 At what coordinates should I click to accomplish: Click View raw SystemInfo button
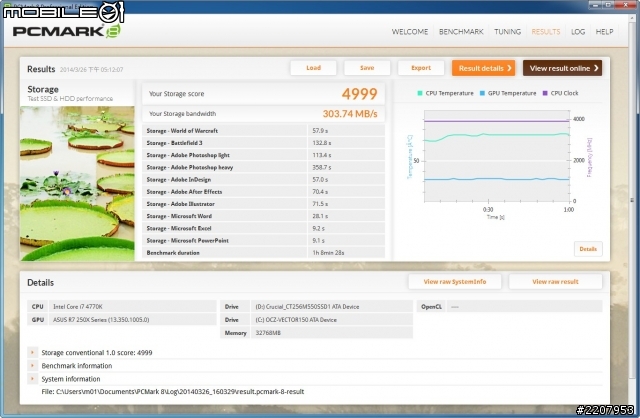[455, 282]
